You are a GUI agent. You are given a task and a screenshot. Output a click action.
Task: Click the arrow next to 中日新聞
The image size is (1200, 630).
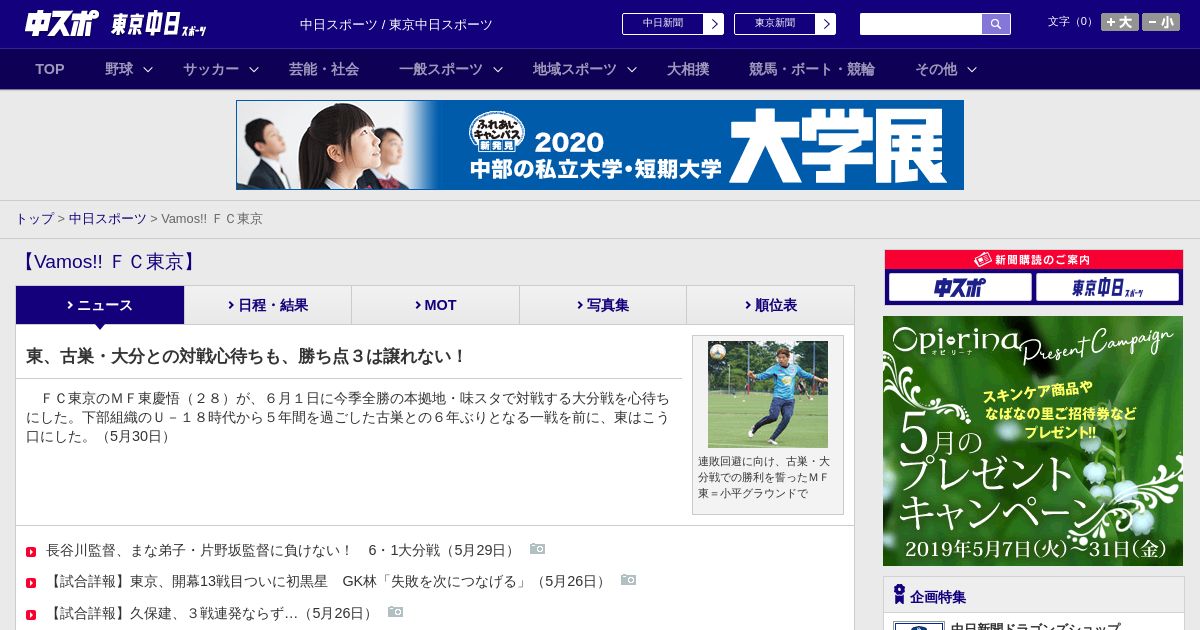tap(714, 24)
